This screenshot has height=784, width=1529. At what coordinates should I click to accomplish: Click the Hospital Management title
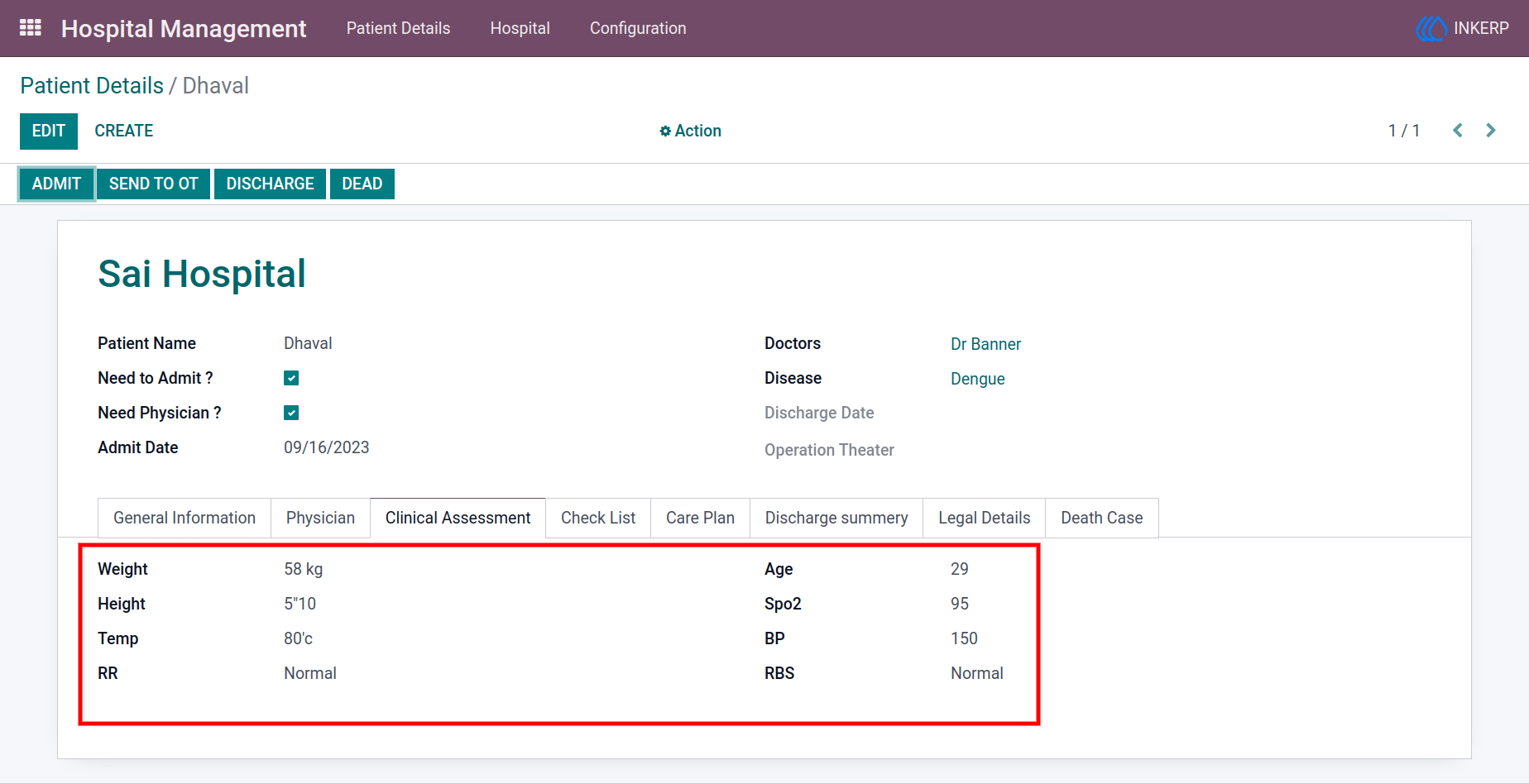[x=184, y=29]
